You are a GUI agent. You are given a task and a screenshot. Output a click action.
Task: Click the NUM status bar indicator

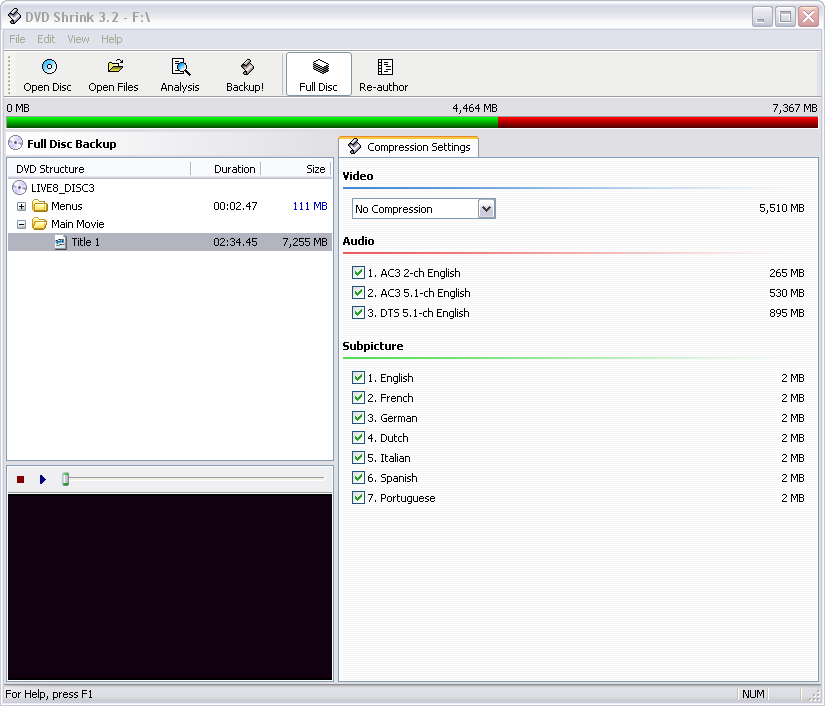pos(753,694)
